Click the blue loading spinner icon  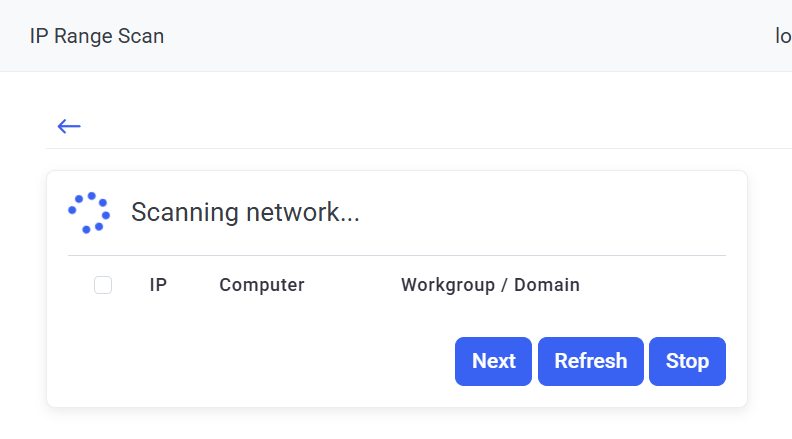click(x=88, y=212)
